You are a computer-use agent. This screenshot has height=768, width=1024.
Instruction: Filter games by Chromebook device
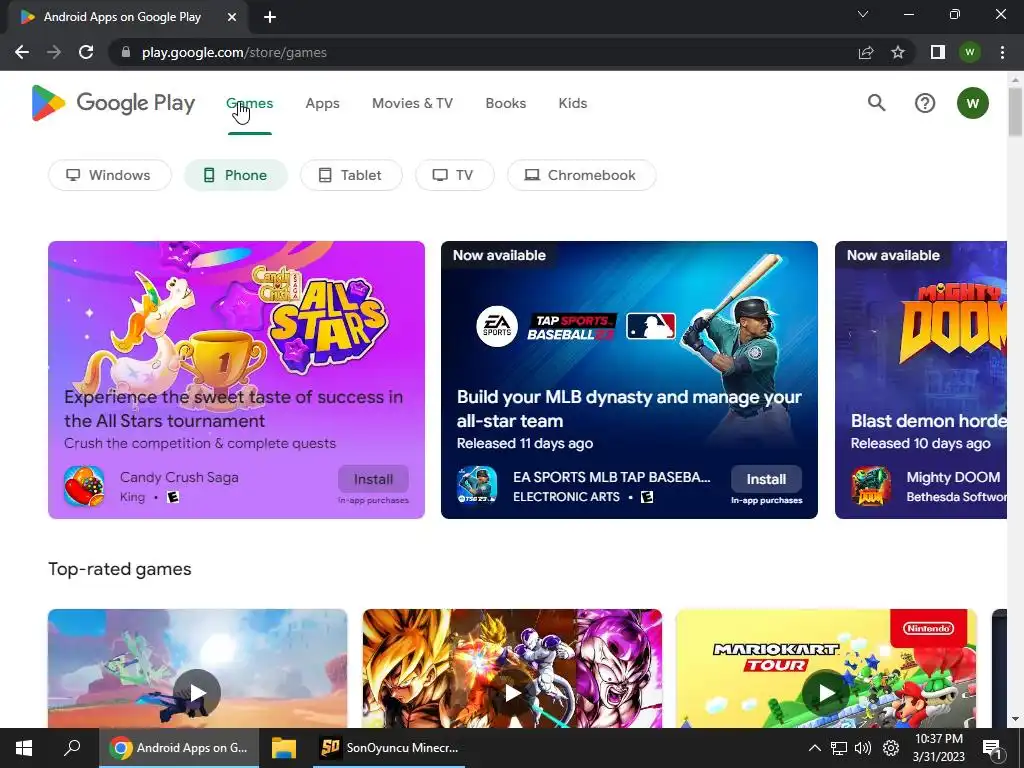[581, 175]
